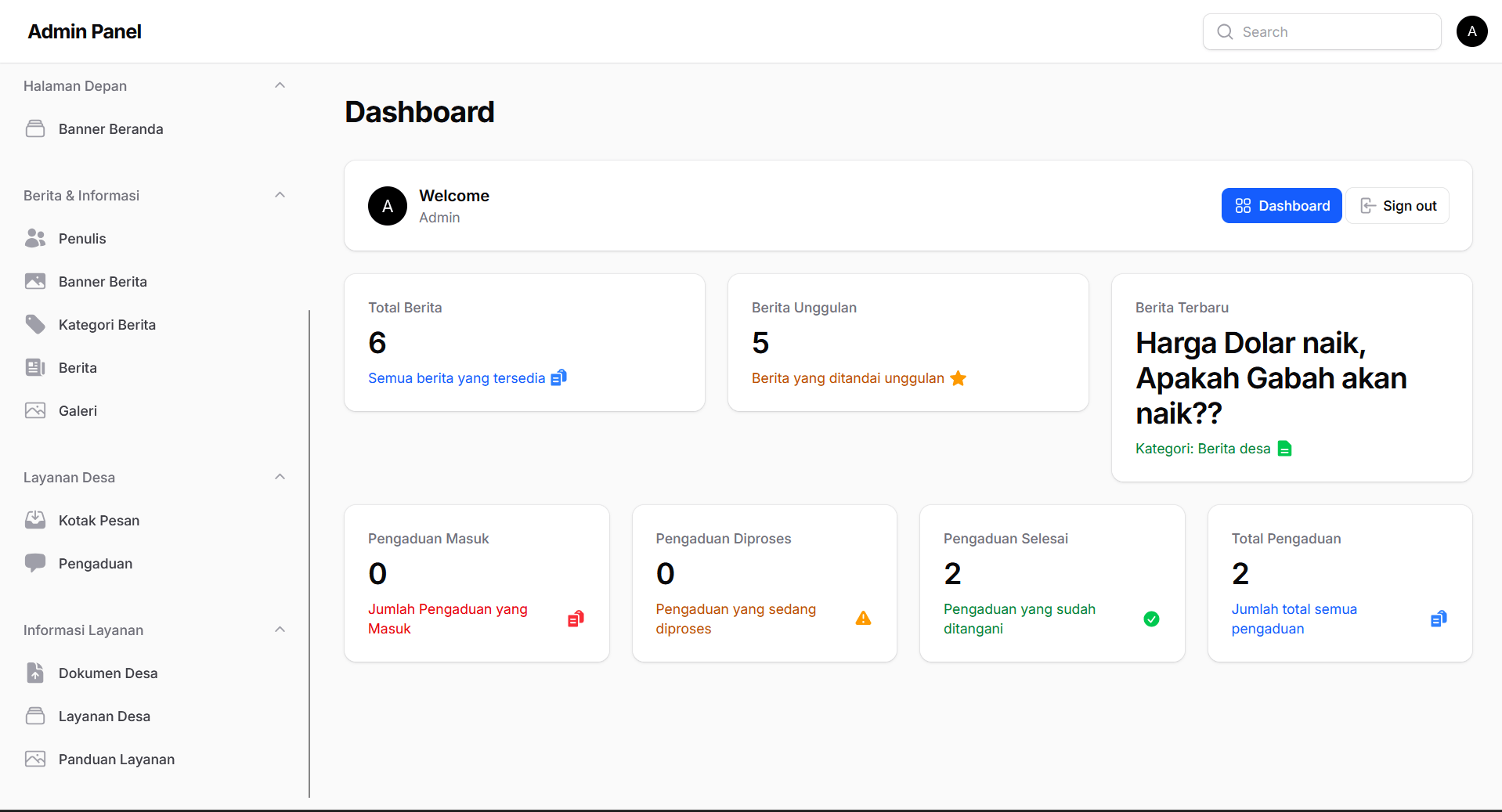Image resolution: width=1502 pixels, height=812 pixels.
Task: Click the Layanan Desa sidebar item icon
Action: tap(35, 716)
